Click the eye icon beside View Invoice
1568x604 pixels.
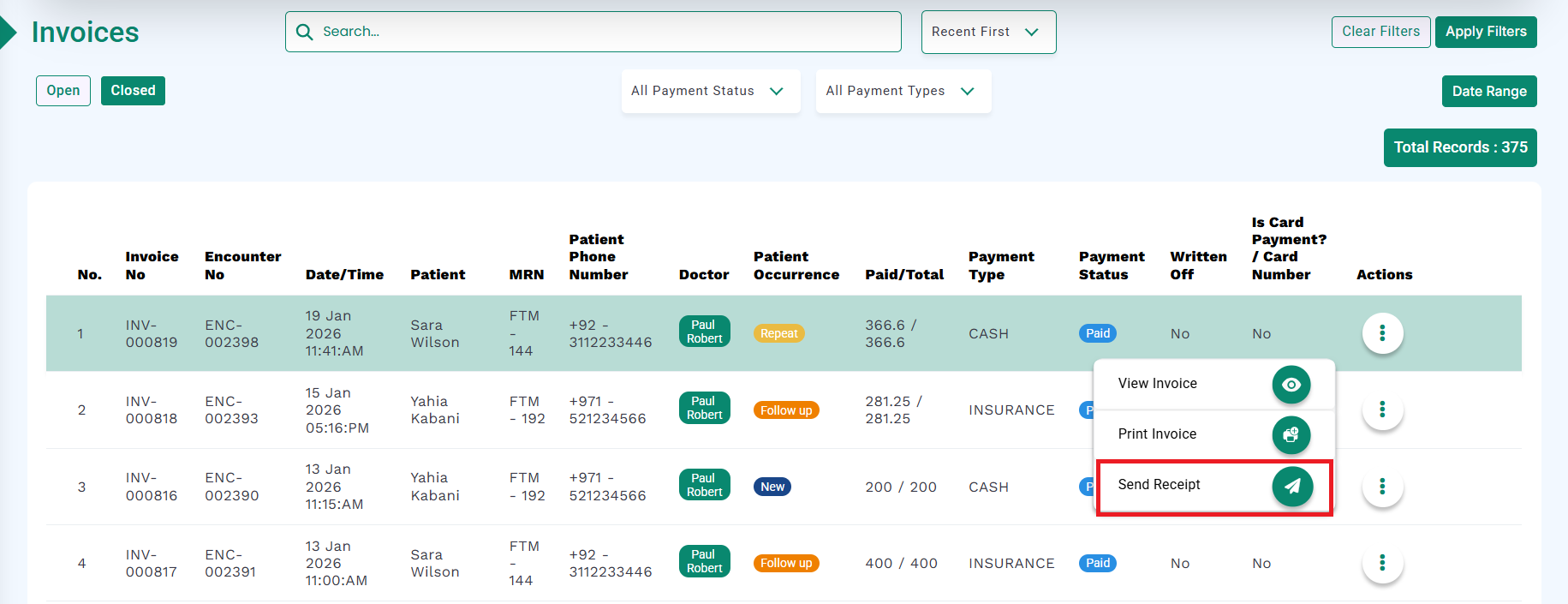click(x=1291, y=385)
